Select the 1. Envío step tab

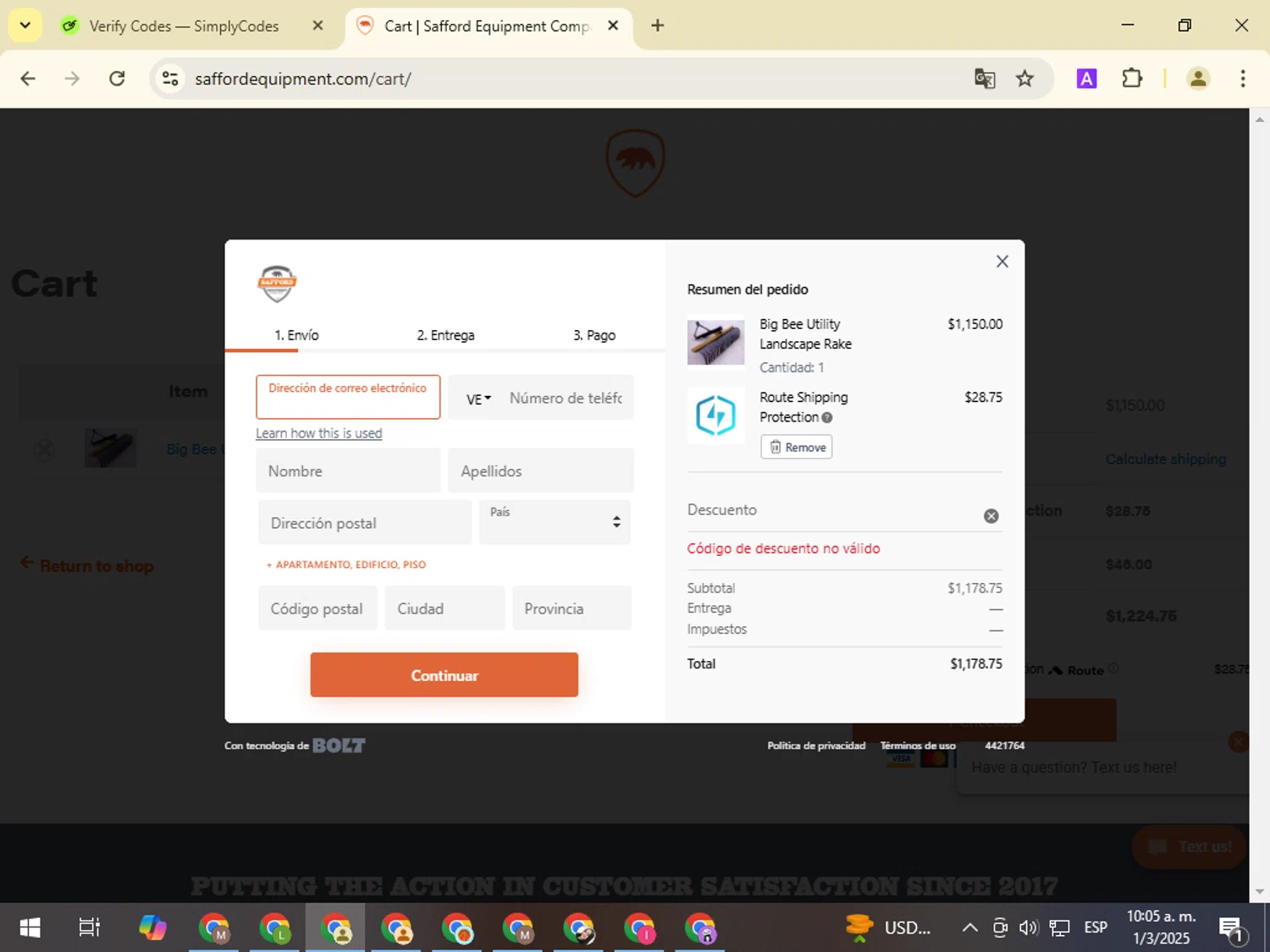[x=297, y=335]
